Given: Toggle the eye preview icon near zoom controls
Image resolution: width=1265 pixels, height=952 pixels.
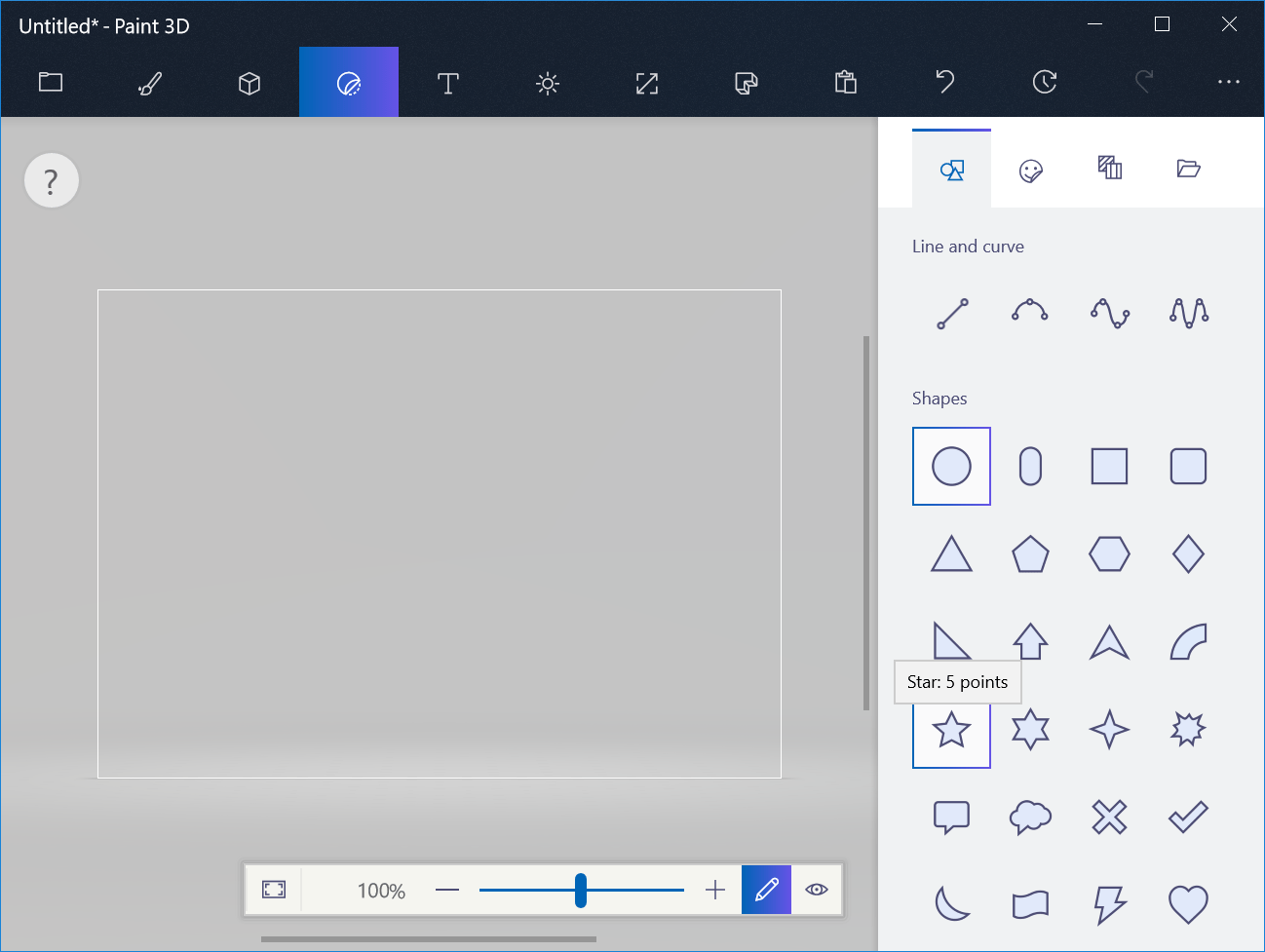Looking at the screenshot, I should 817,890.
